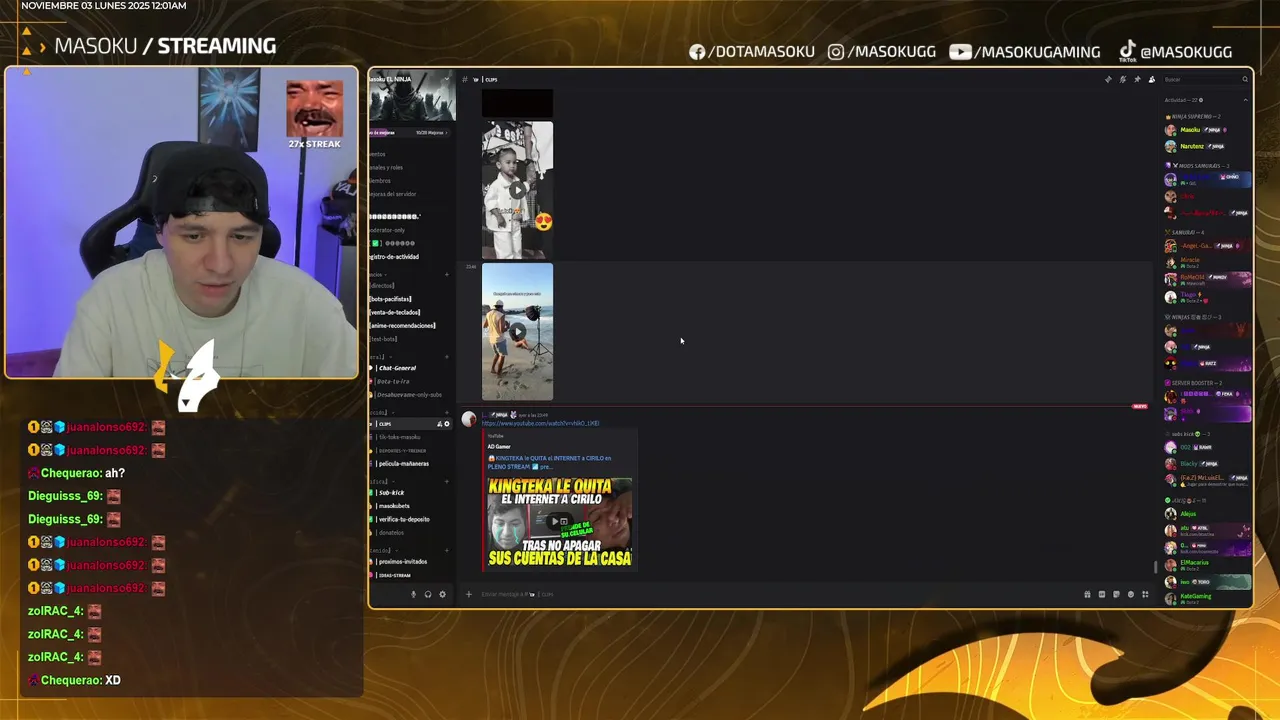
Task: Open the Canales y roles entry
Action: tap(387, 167)
